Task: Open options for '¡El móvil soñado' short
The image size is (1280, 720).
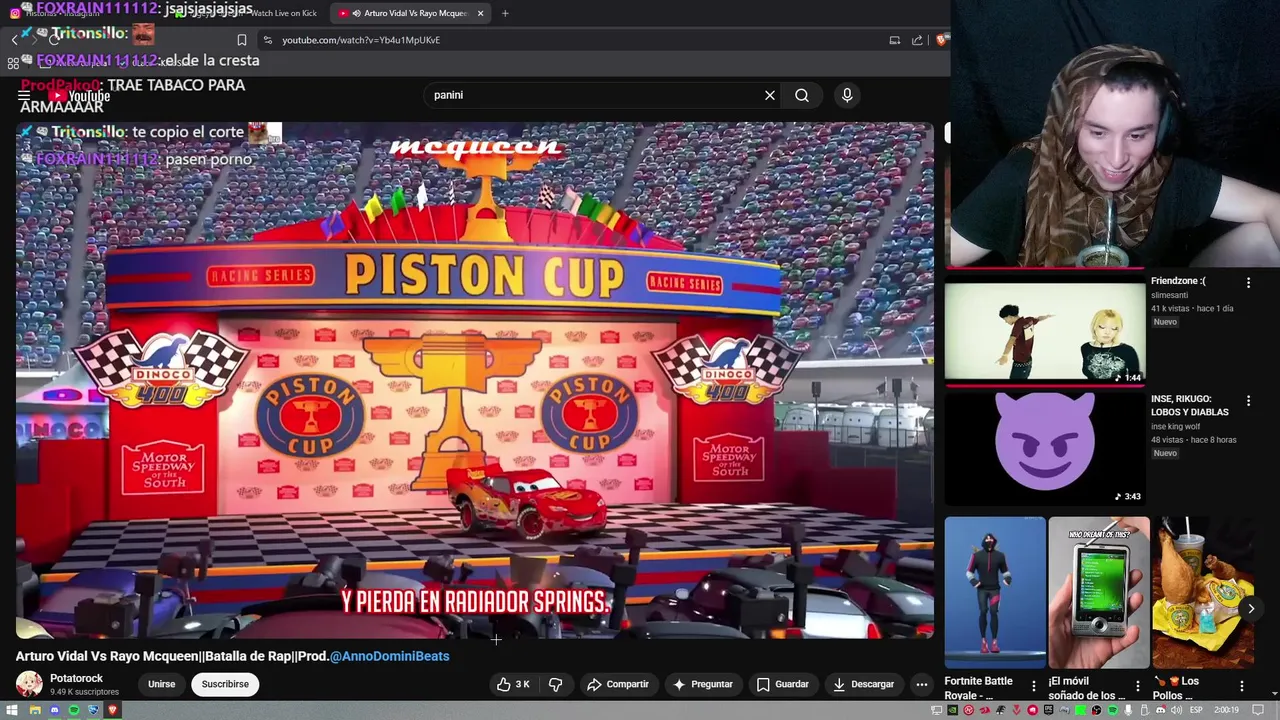Action: point(1138,686)
